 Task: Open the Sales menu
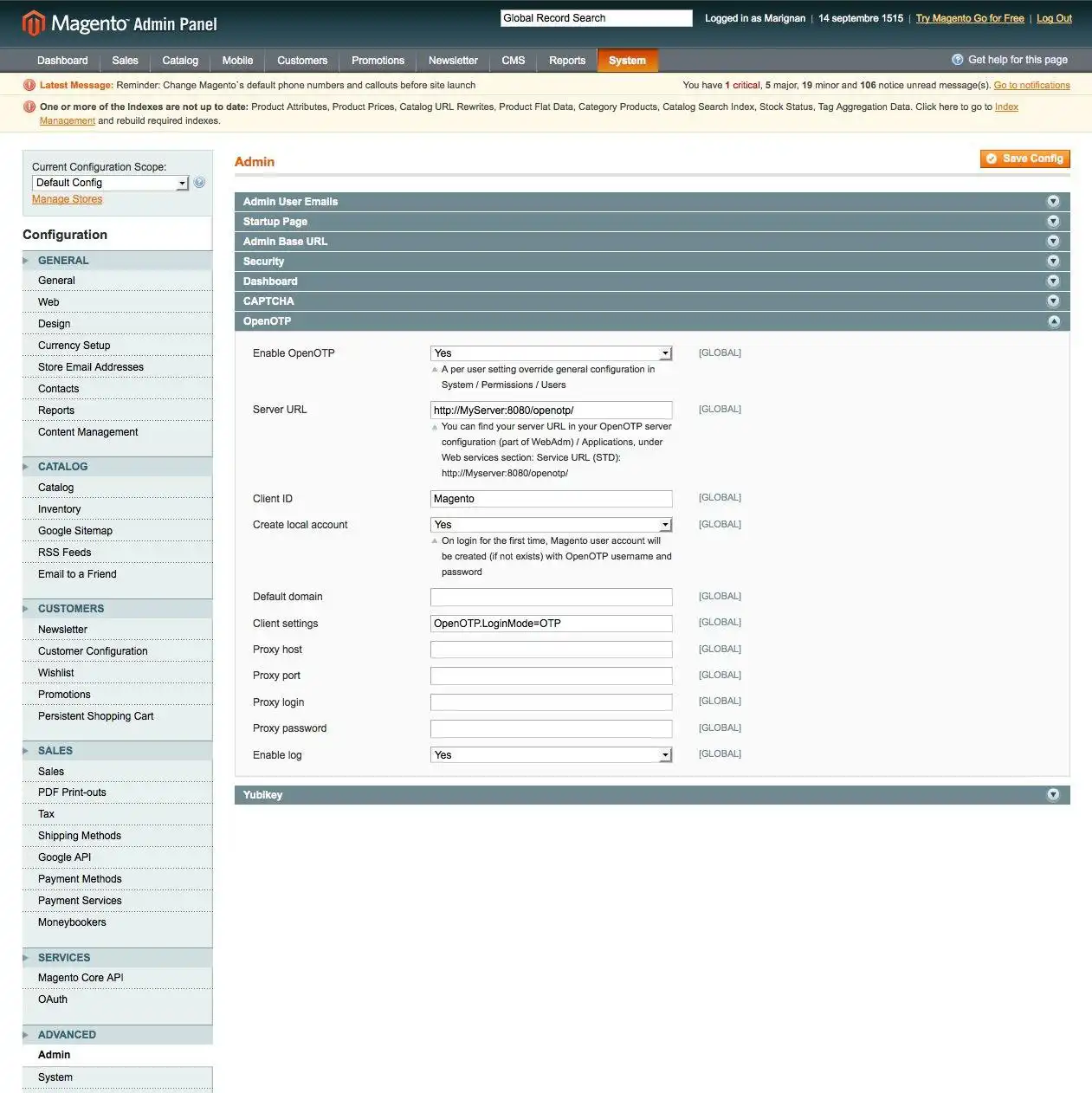(125, 61)
